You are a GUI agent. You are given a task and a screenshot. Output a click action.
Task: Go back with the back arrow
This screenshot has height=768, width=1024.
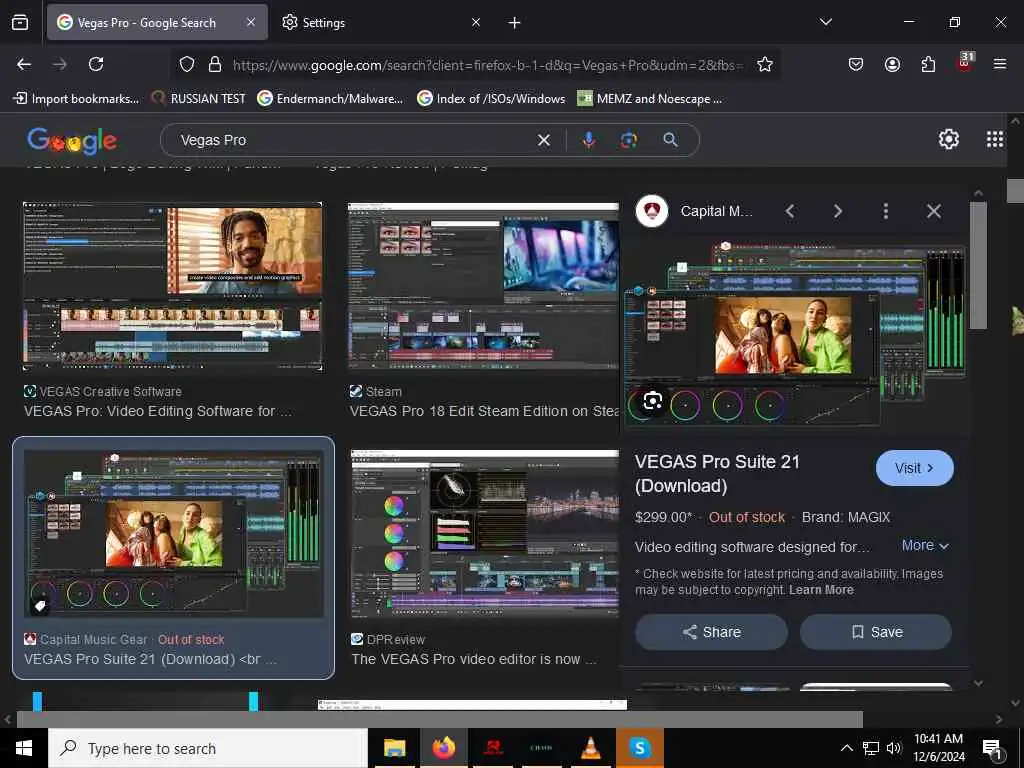click(24, 64)
